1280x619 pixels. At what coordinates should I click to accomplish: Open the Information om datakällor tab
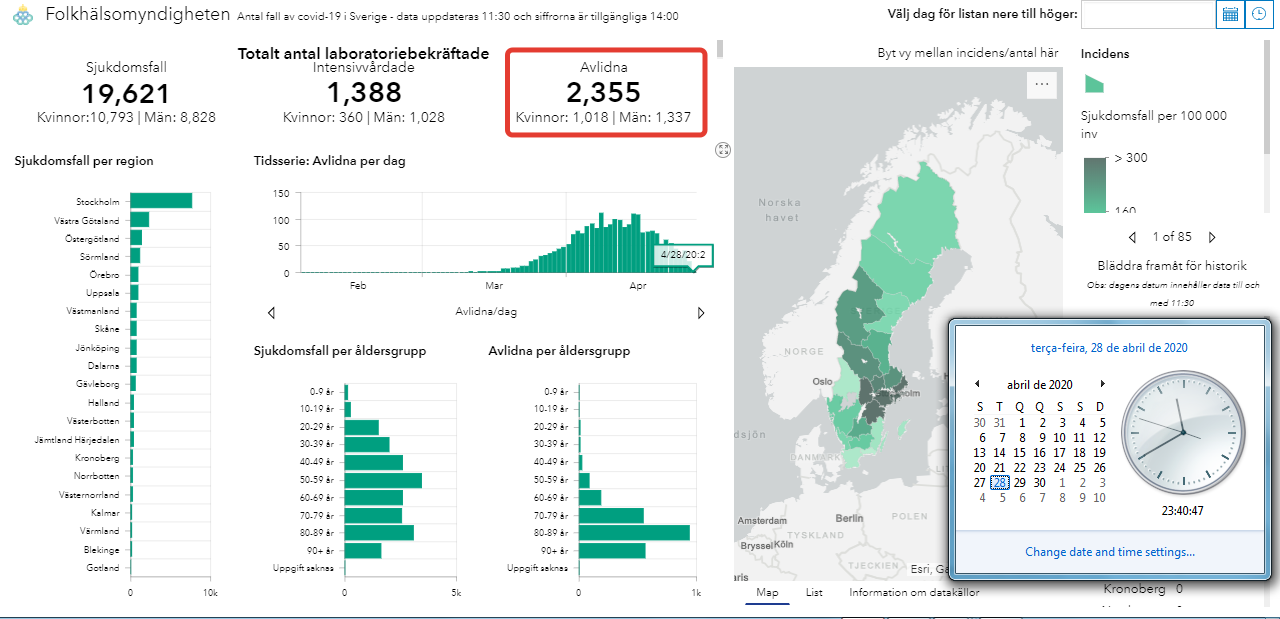click(914, 592)
